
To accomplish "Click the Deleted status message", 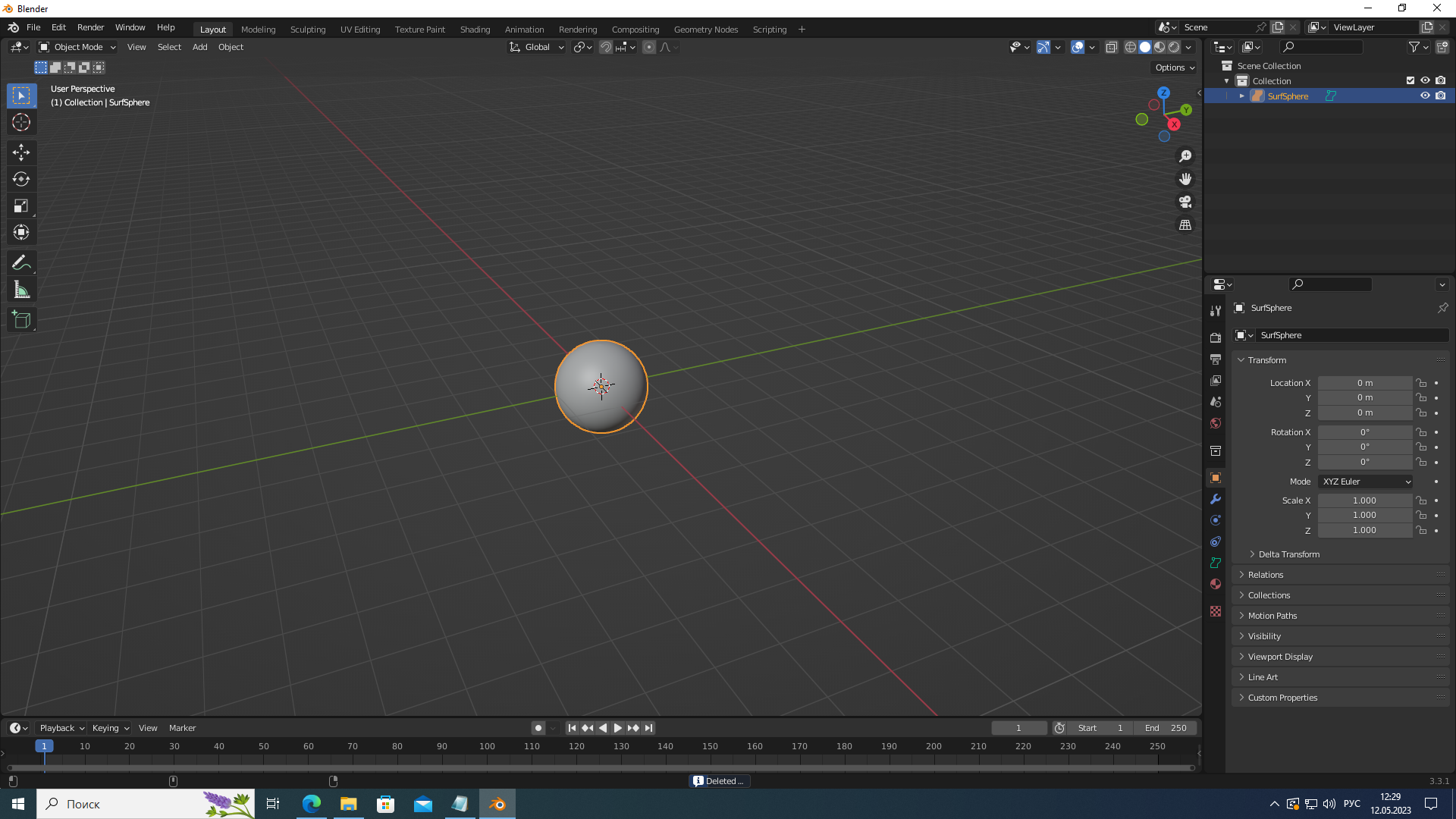I will click(719, 781).
